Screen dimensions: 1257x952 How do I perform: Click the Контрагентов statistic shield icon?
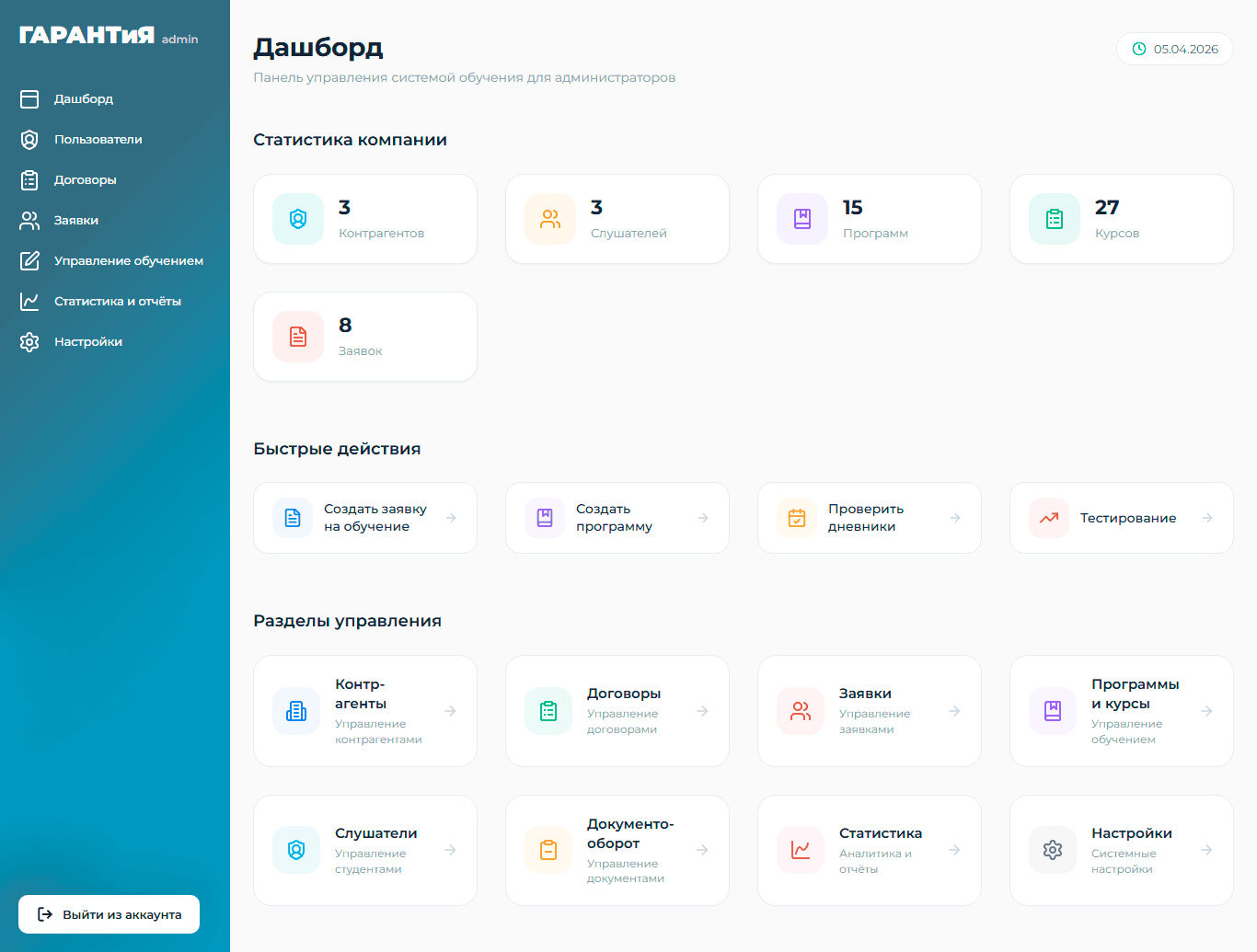click(298, 219)
